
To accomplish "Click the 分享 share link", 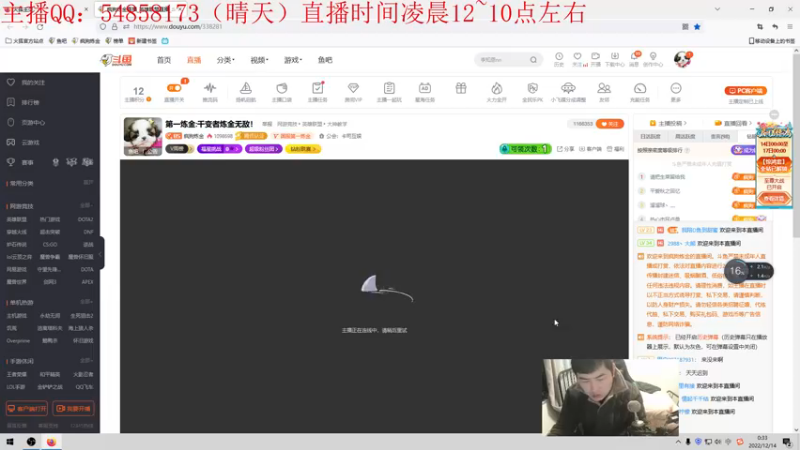I will (x=565, y=149).
